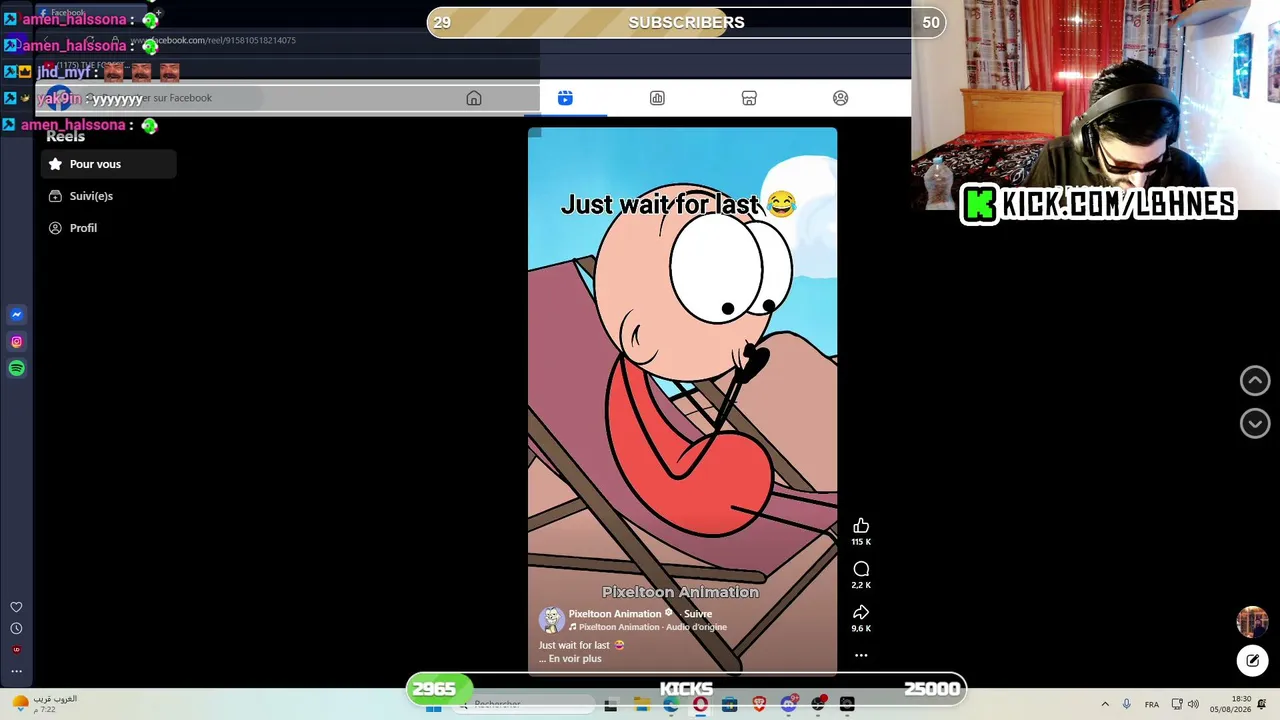Open Brave browser from taskbar
This screenshot has width=1280, height=720.
tap(759, 705)
